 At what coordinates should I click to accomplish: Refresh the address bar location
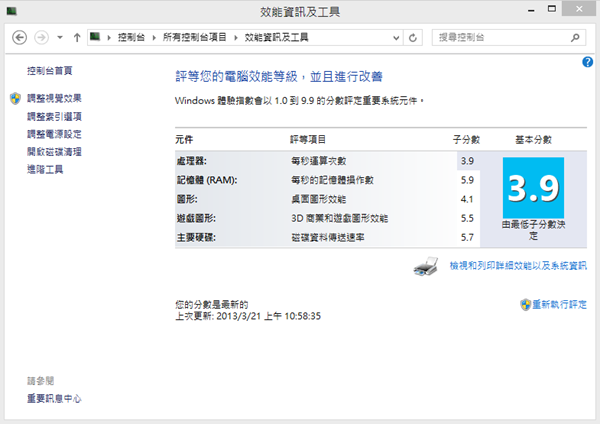pyautogui.click(x=413, y=37)
